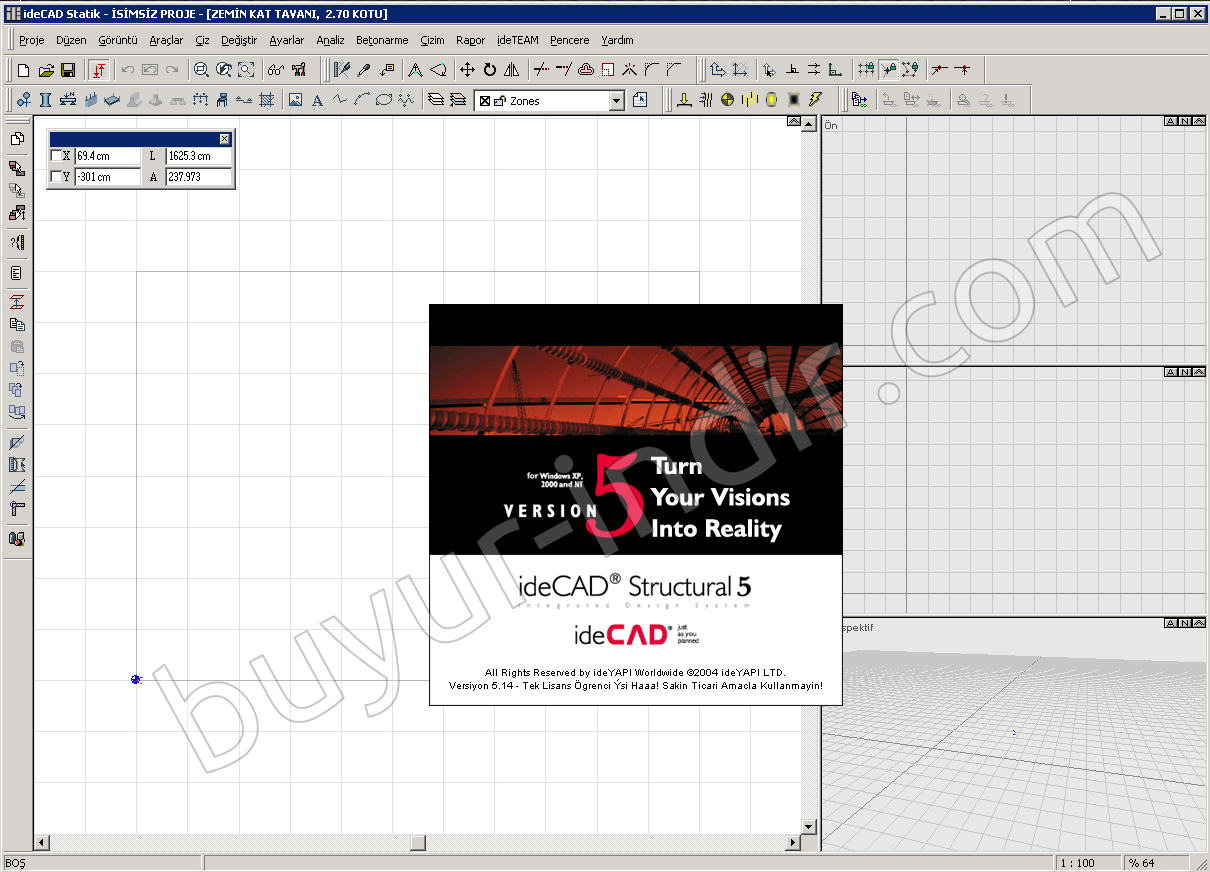This screenshot has height=872, width=1210.
Task: Click the yellow stamp icon after the Zones toolbar
Action: pyautogui.click(x=684, y=100)
